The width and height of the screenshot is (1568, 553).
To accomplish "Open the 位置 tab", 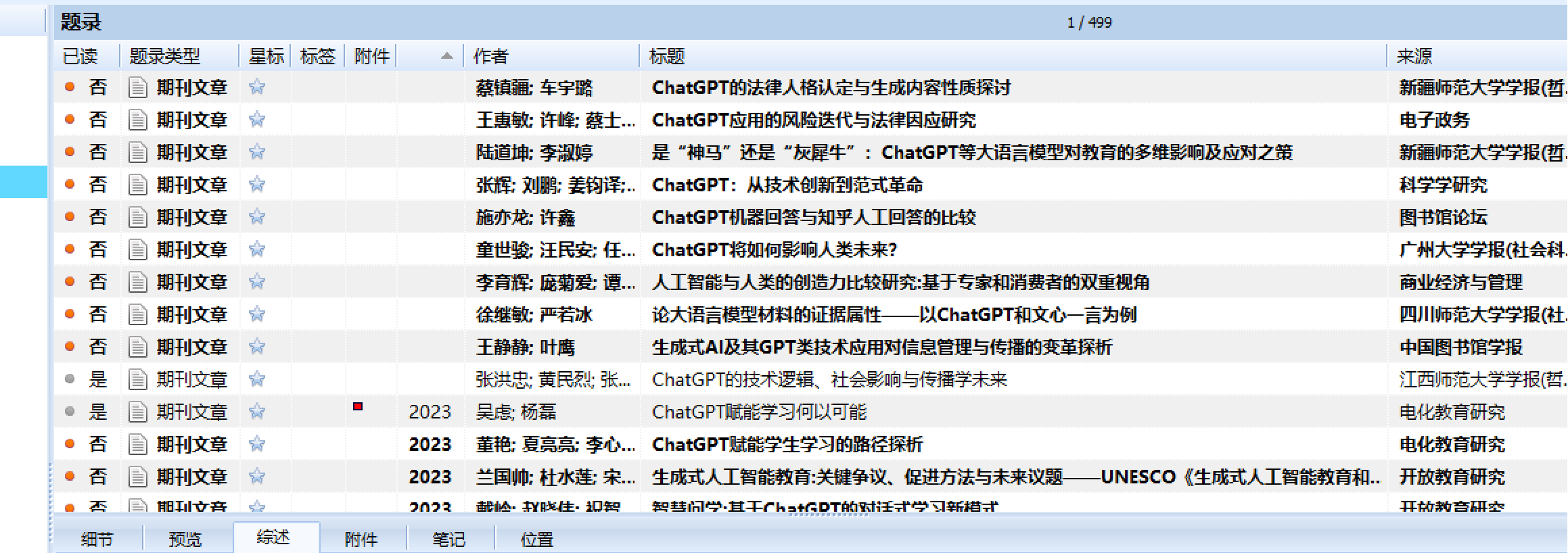I will 537,539.
